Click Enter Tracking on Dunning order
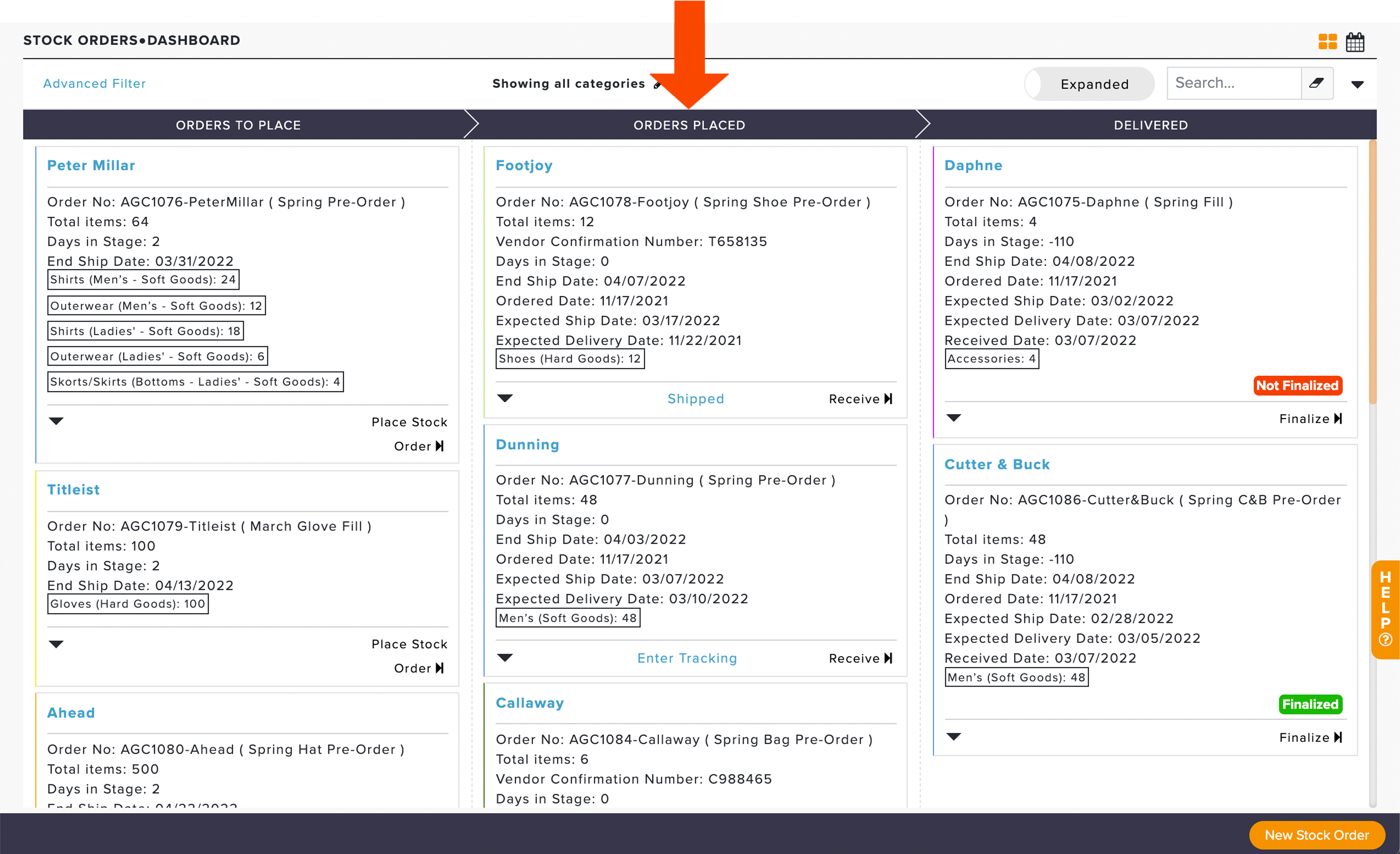 coord(687,658)
